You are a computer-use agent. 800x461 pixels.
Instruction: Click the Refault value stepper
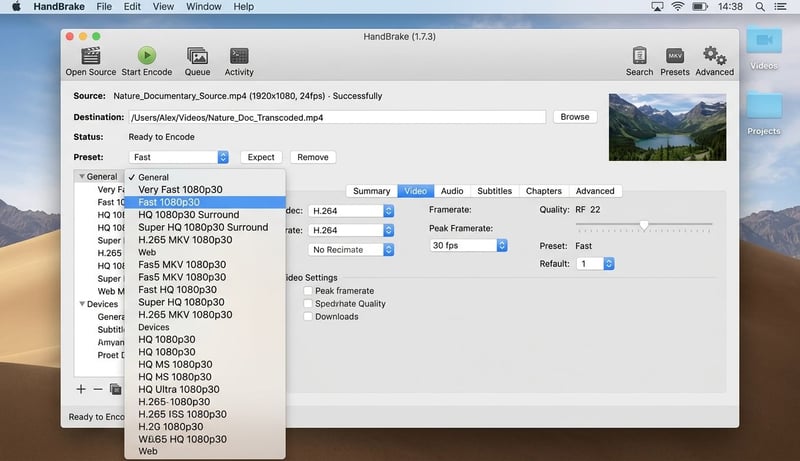pyautogui.click(x=608, y=264)
